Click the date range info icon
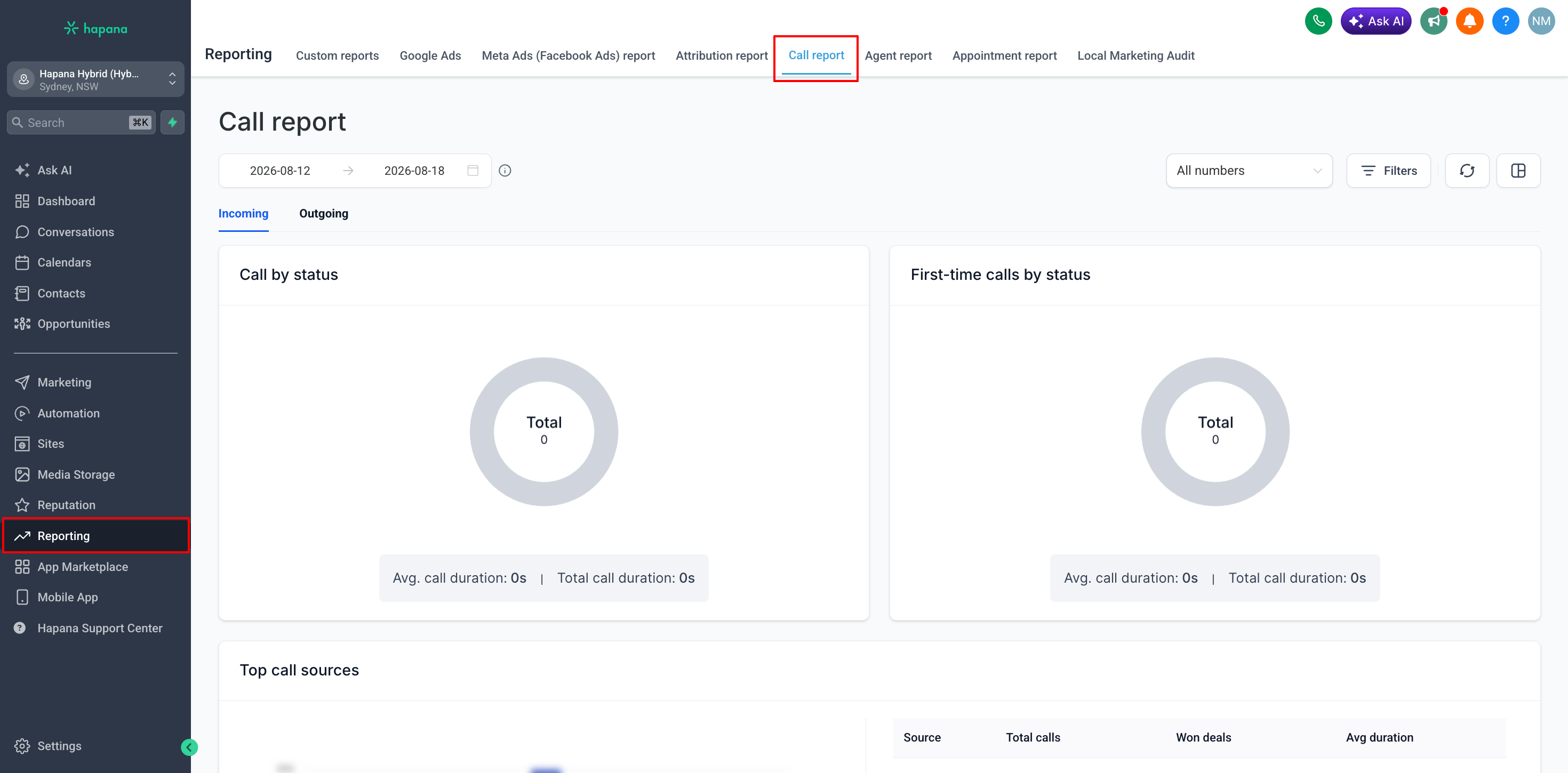 pyautogui.click(x=505, y=171)
